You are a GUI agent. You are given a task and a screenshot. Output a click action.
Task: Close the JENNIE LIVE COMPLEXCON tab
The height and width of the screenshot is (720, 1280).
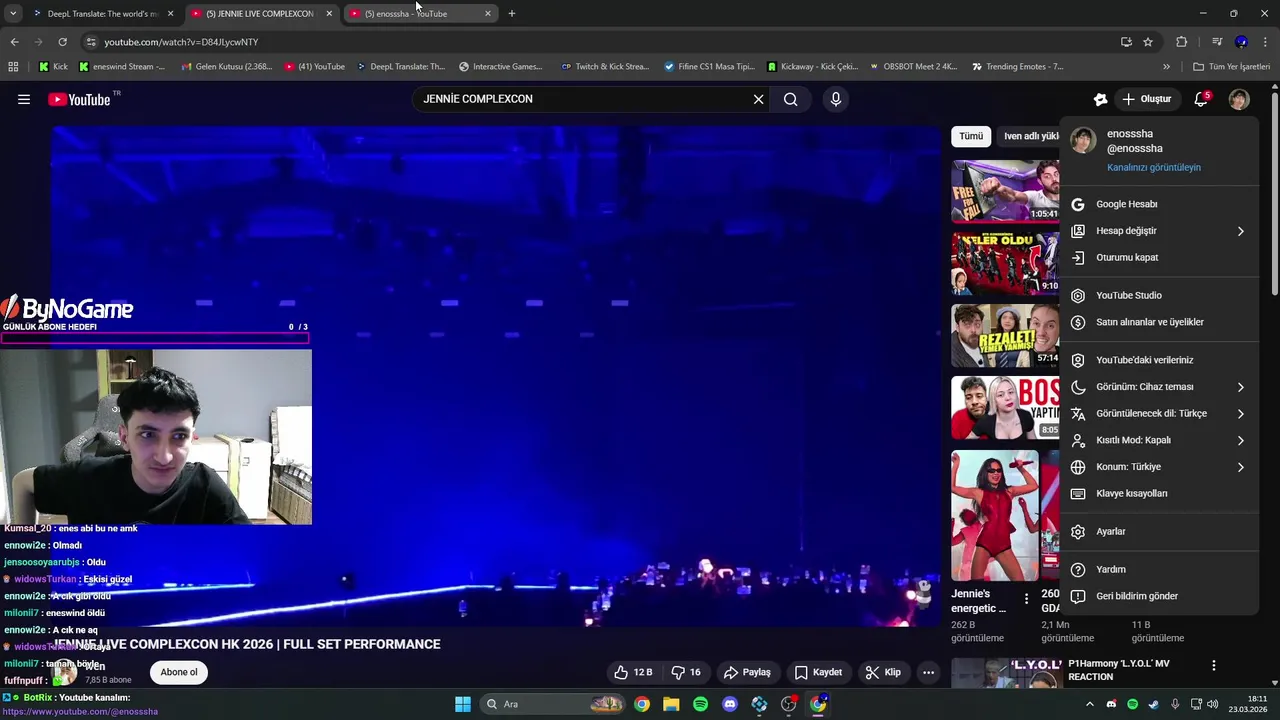329,14
